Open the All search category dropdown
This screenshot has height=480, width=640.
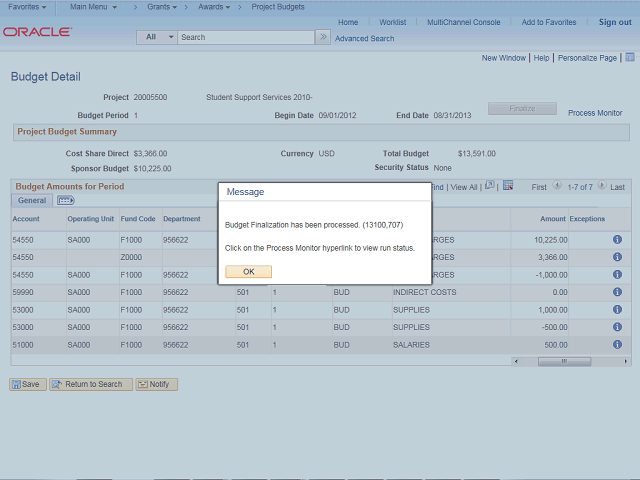tap(158, 37)
